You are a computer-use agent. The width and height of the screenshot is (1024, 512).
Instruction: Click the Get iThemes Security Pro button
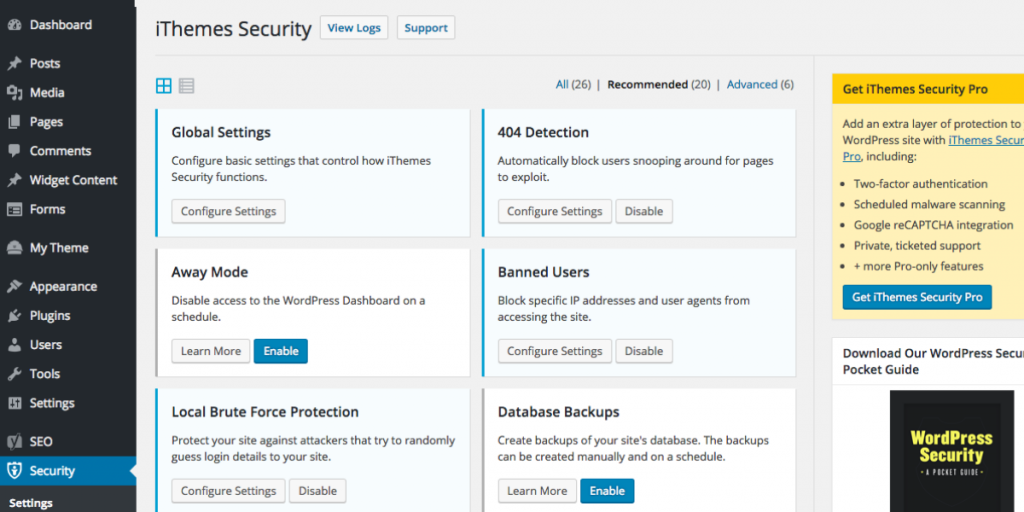(x=917, y=297)
